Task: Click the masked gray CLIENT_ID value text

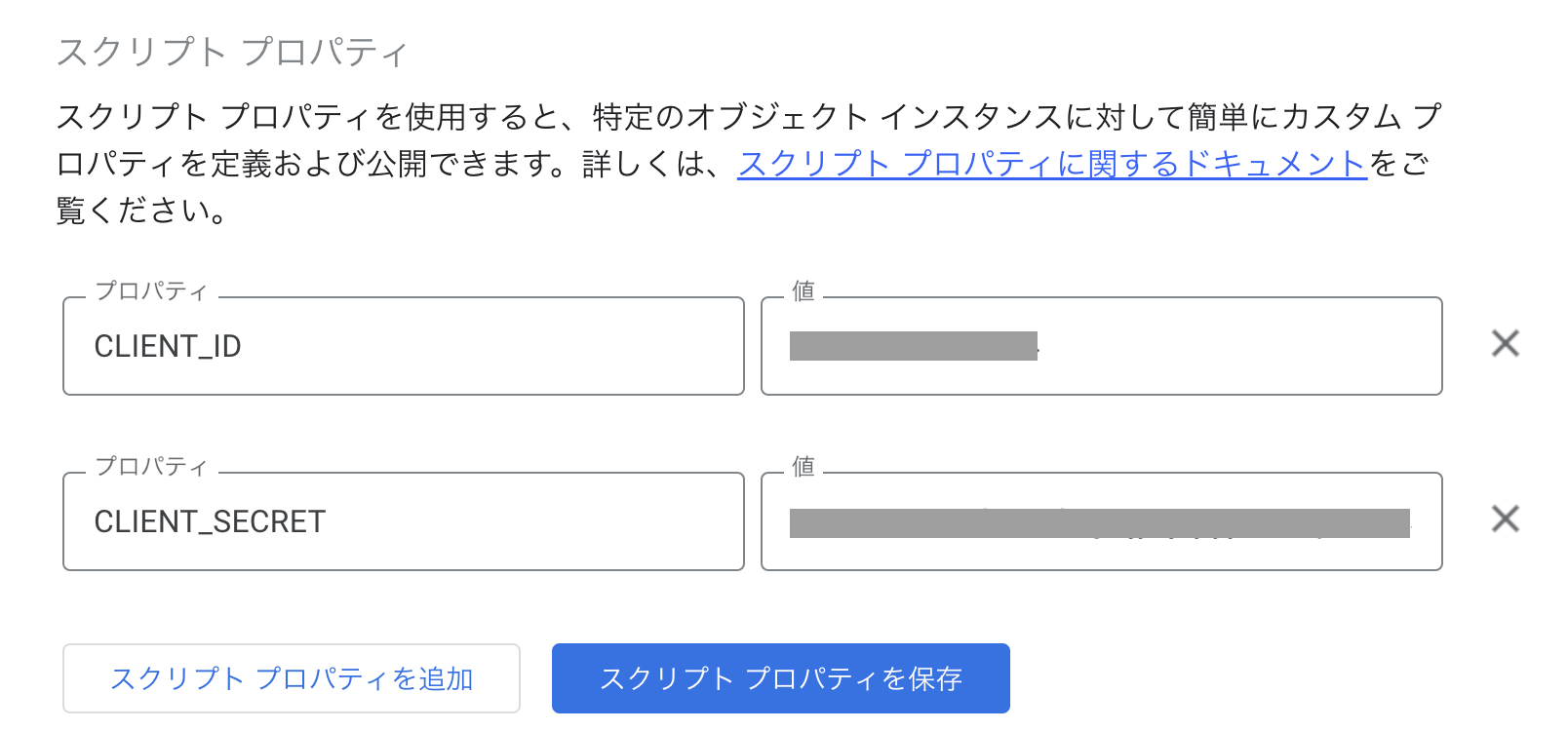Action: (x=913, y=346)
